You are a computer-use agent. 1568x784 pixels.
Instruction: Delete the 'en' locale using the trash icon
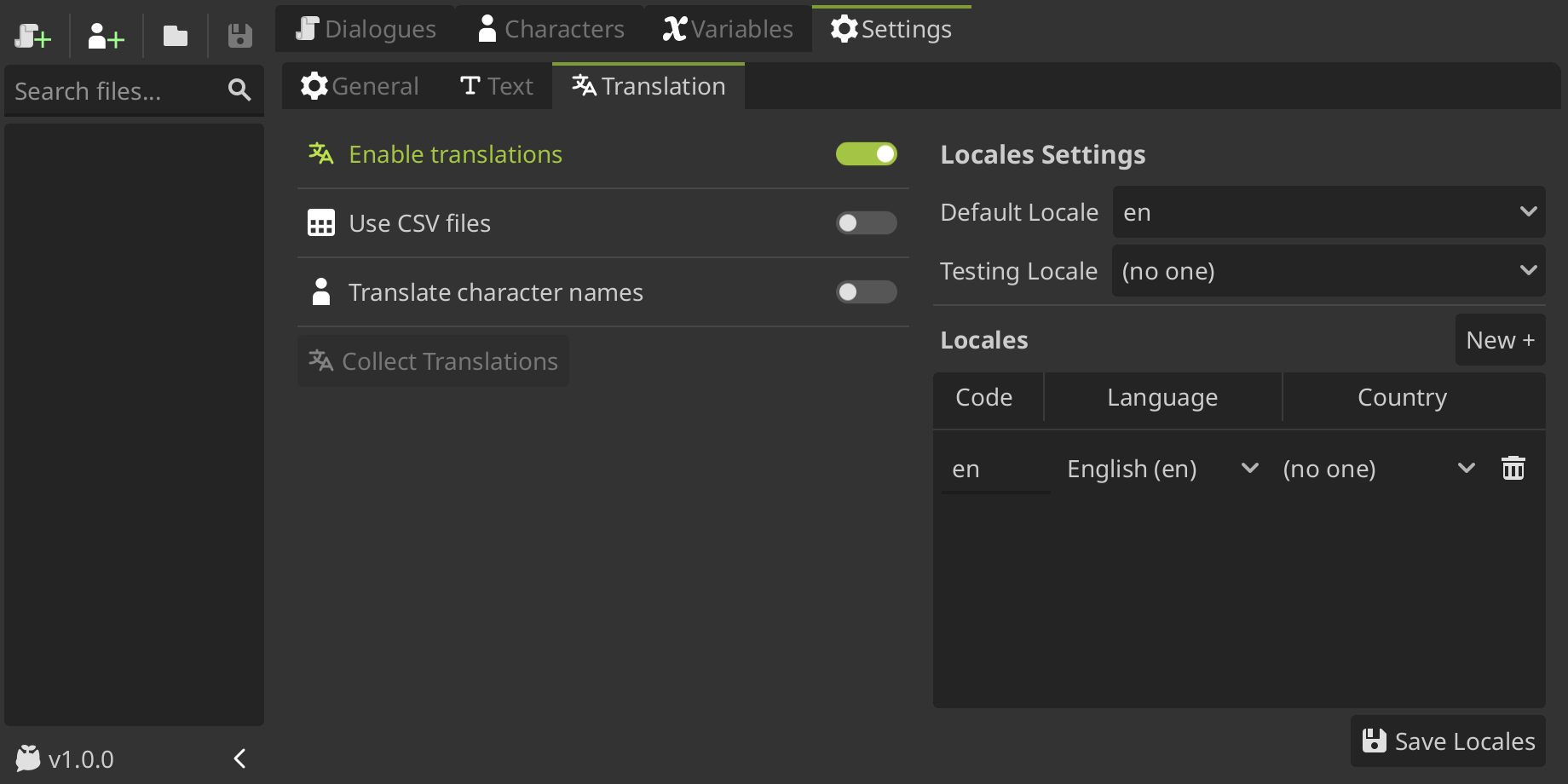[1513, 467]
